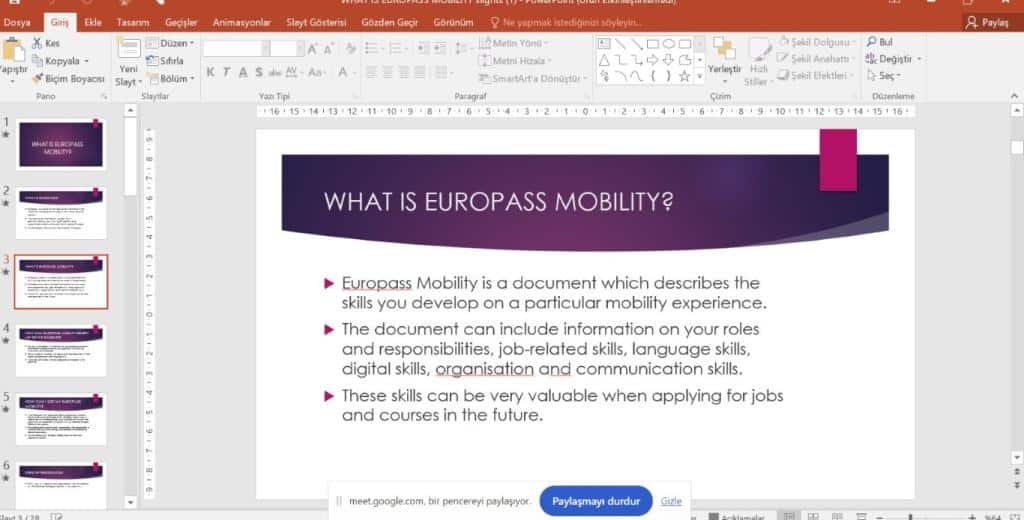Click the Gizle link in sharing bar
Image resolution: width=1024 pixels, height=520 pixels.
(x=671, y=501)
